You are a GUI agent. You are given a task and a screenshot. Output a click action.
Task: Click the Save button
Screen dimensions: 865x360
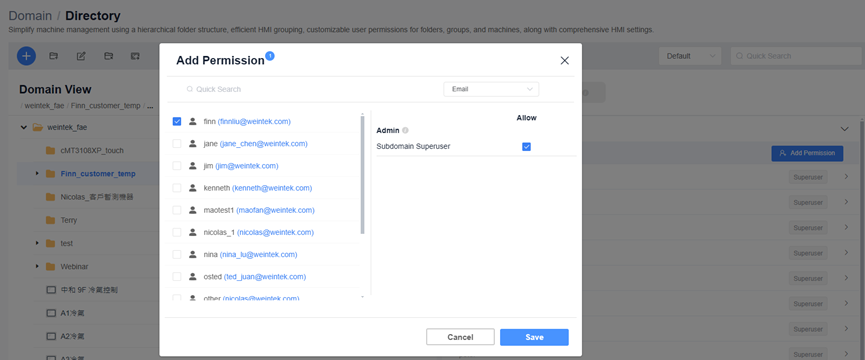point(534,337)
